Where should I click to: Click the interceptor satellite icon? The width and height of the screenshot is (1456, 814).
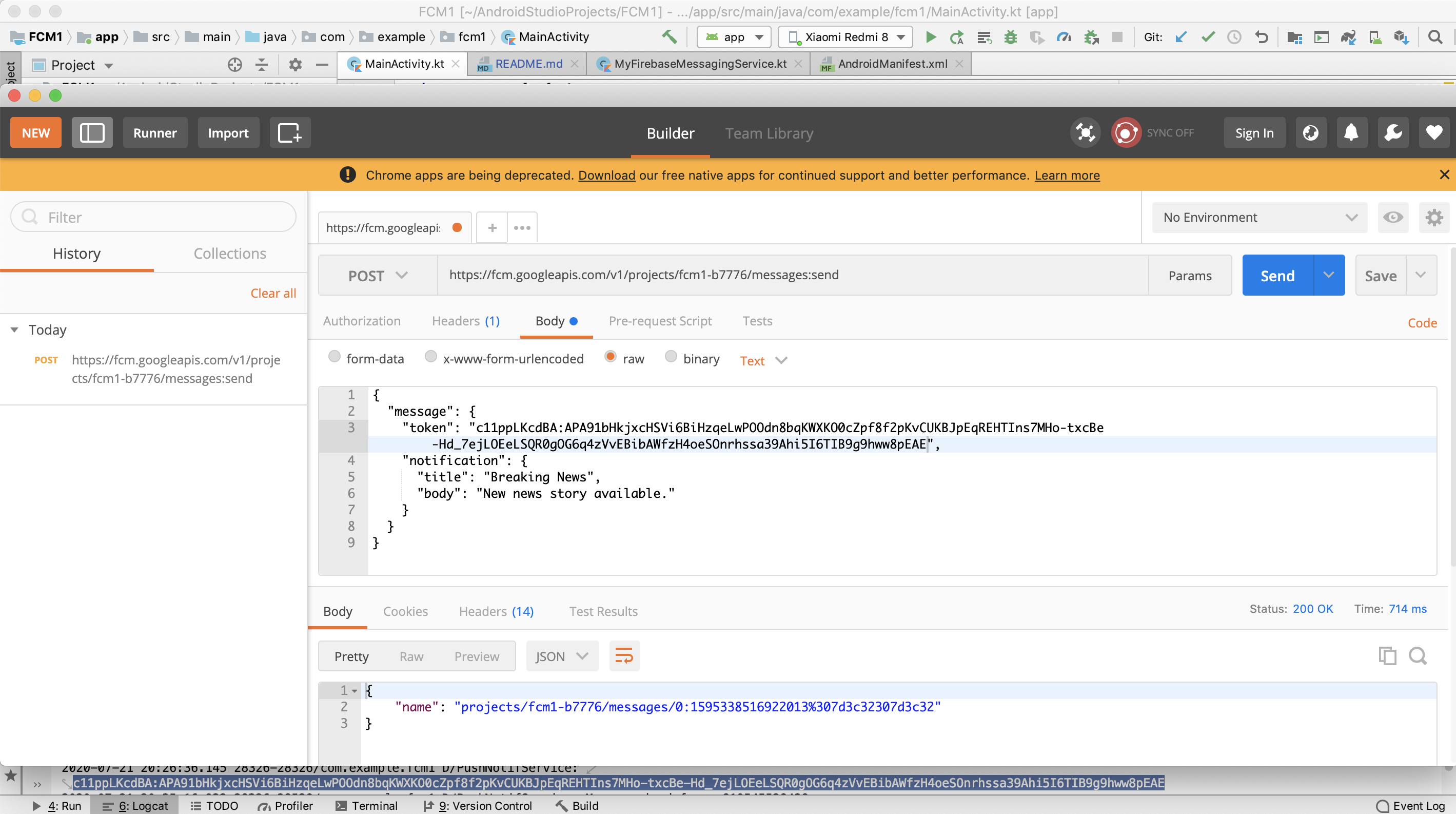(x=1085, y=133)
